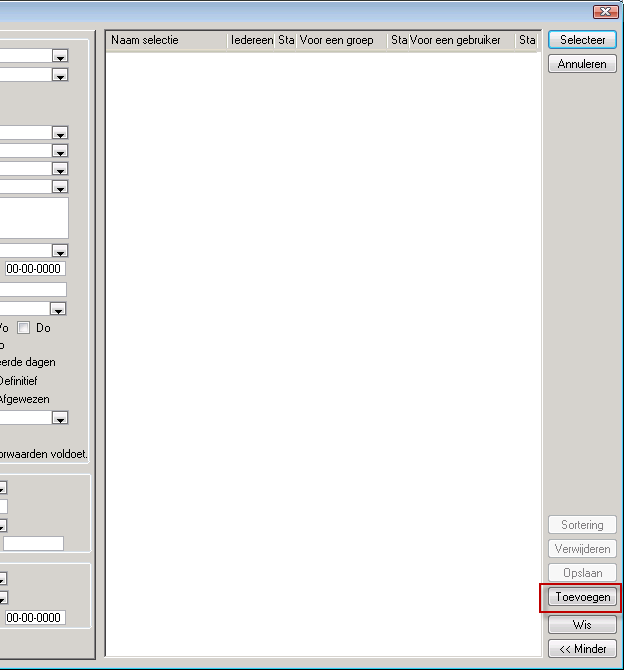Click the Selecteer button
Image resolution: width=624 pixels, height=670 pixels.
click(581, 40)
